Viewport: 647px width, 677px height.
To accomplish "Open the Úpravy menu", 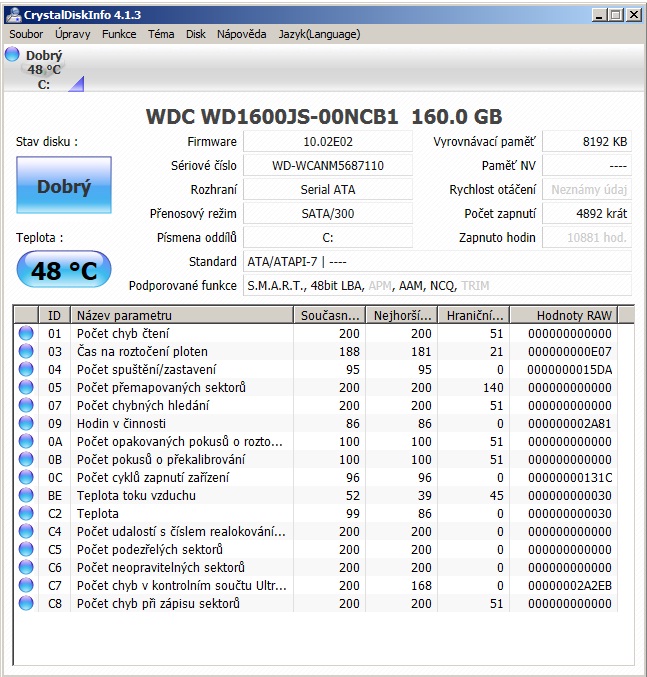I will (x=73, y=34).
